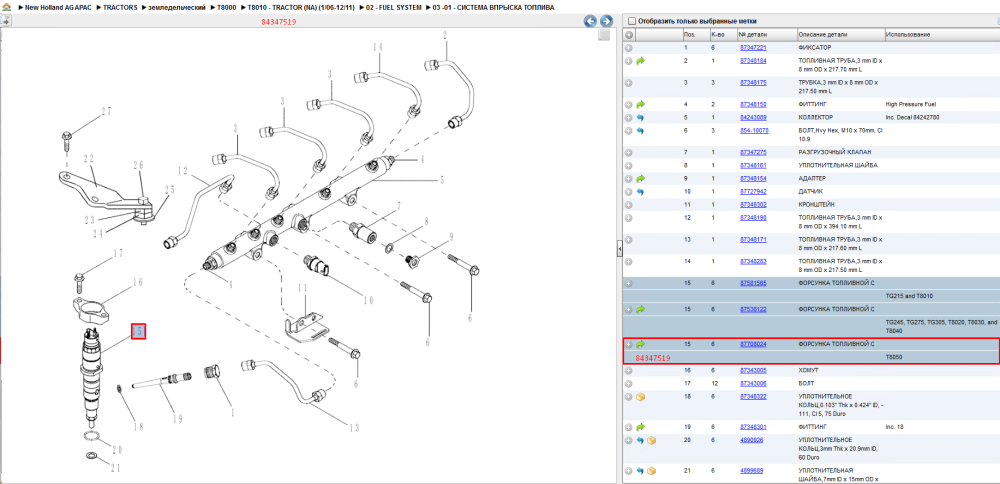The width and height of the screenshot is (1000, 484).
Task: Open 03-01 СИСТЕМА ВПРЫСКА ТОПЛИВА breadcrumb
Action: [493, 7]
